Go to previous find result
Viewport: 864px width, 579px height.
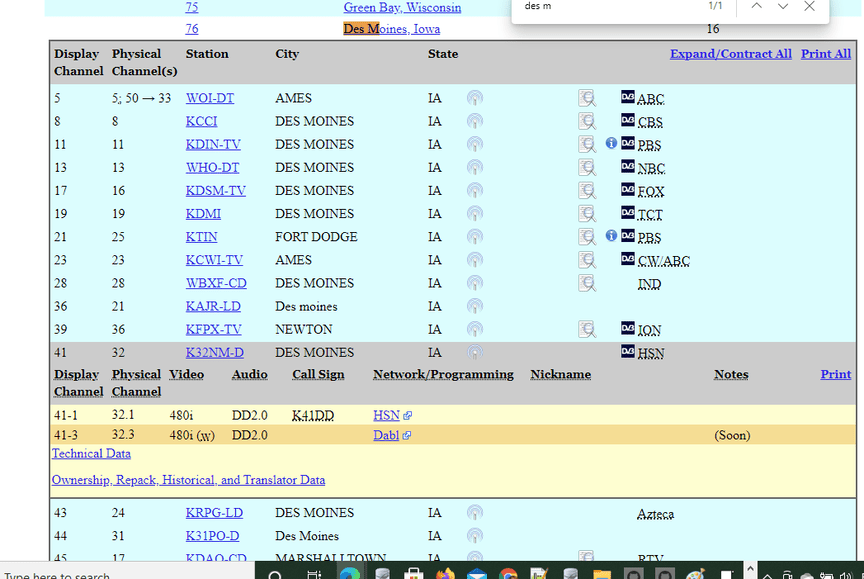tap(757, 6)
